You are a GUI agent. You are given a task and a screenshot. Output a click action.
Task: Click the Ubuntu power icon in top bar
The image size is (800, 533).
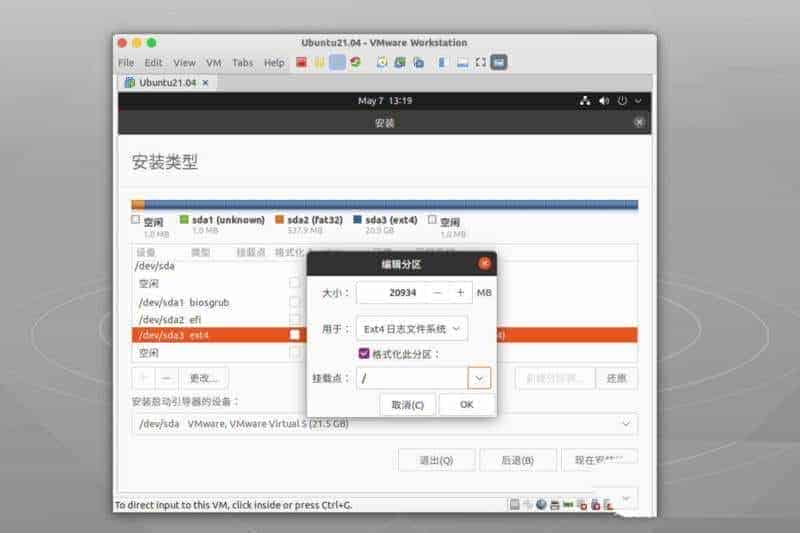tap(622, 101)
